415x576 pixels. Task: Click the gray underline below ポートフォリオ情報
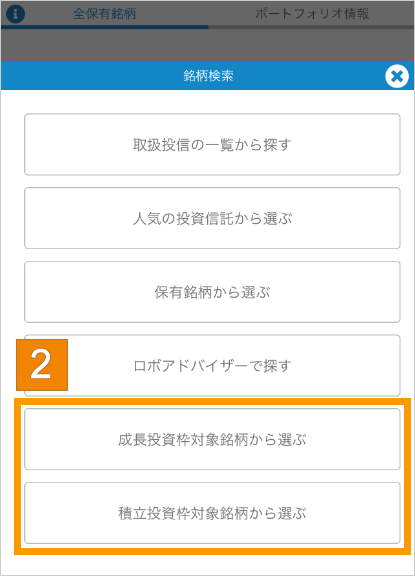[x=311, y=27]
